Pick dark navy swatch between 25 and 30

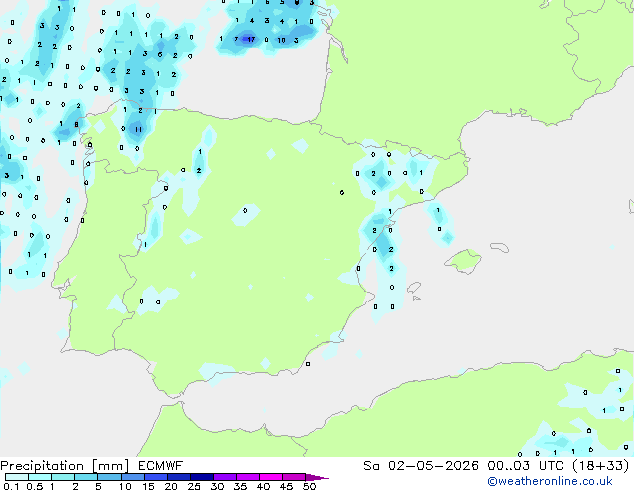click(201, 477)
